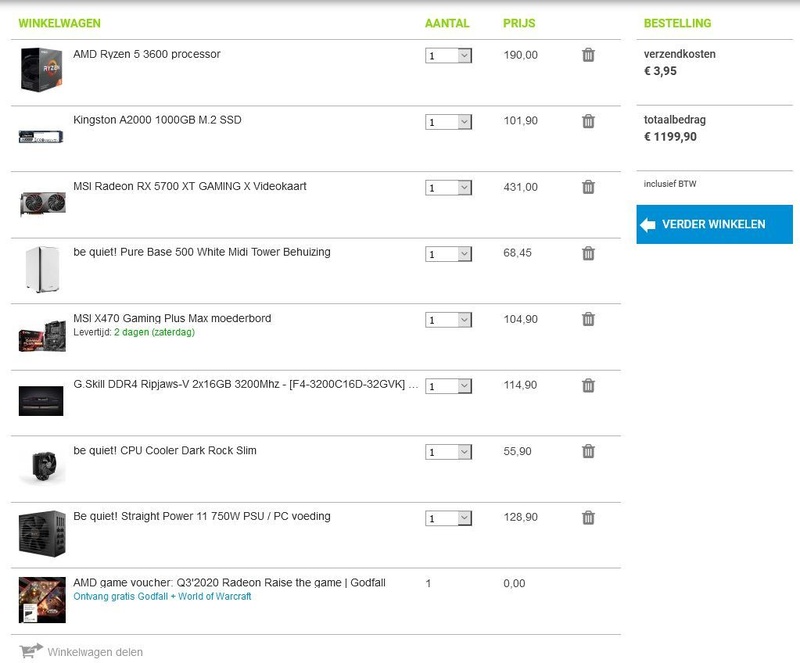Change quantity of MSI Radeon RX 5700 XT
The height and width of the screenshot is (663, 800).
tap(448, 188)
